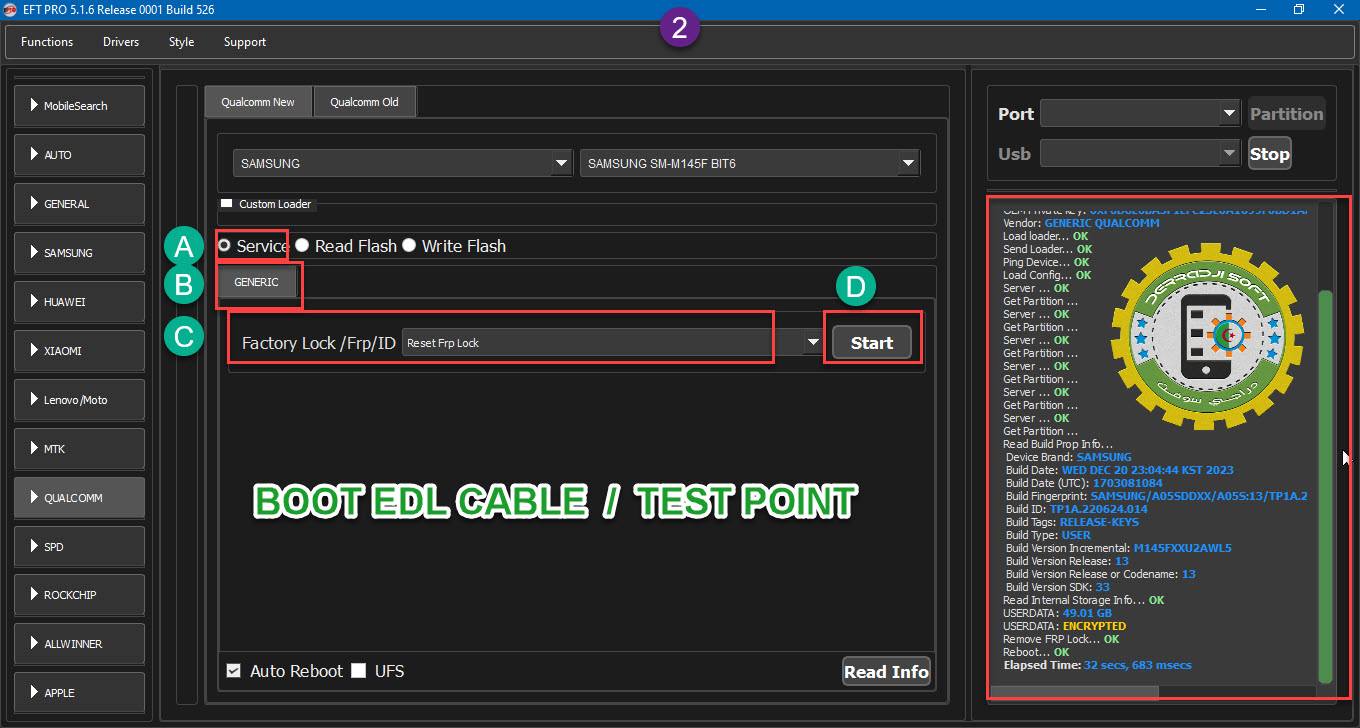1360x728 pixels.
Task: Open the Port dropdown
Action: 1140,114
